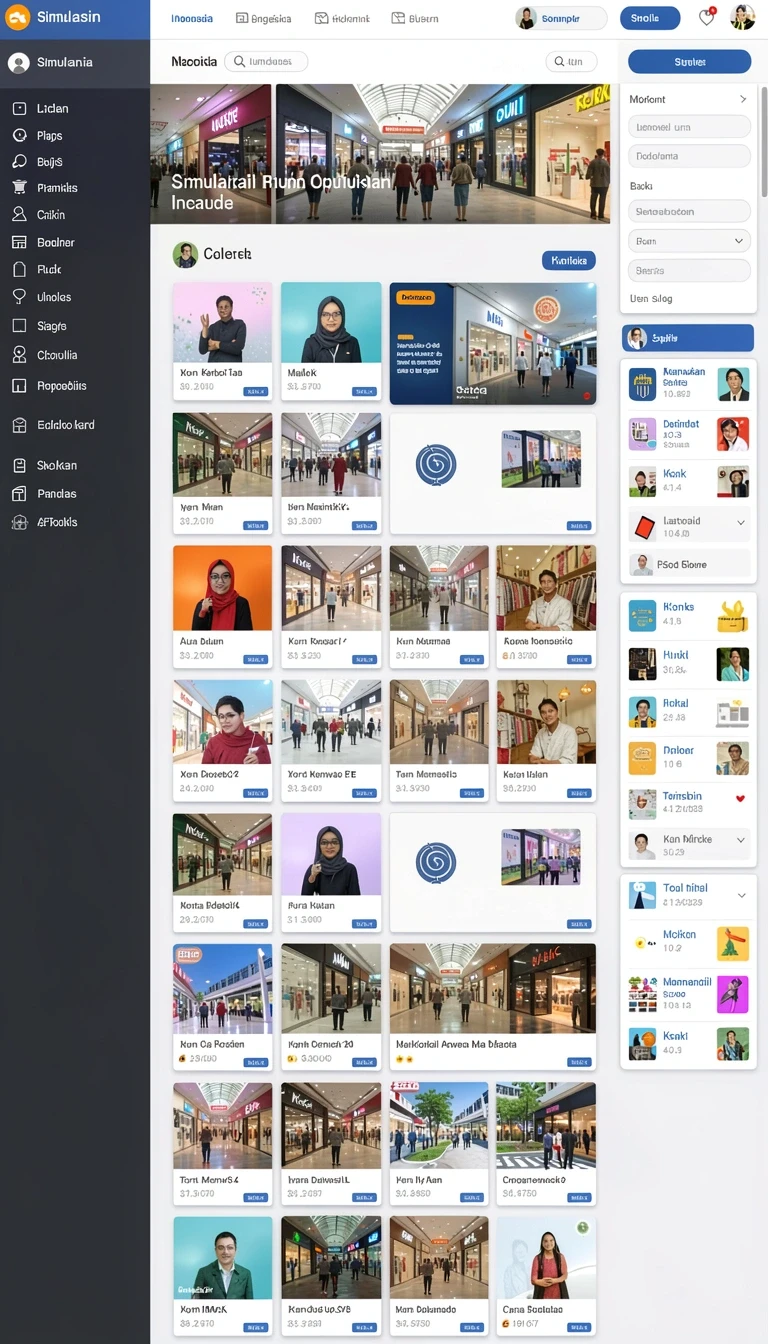Click the heart notifications icon in header
The height and width of the screenshot is (1344, 768).
tap(706, 17)
